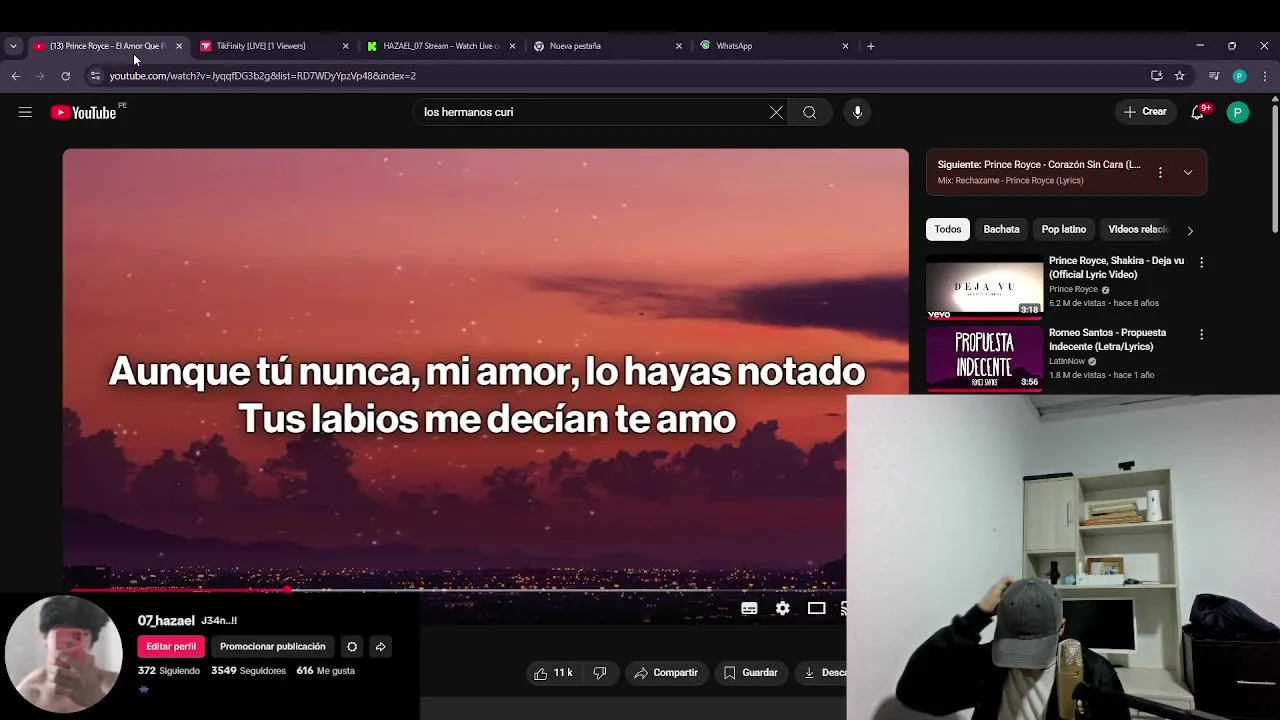Toggle subtitles in the video player

tap(749, 608)
